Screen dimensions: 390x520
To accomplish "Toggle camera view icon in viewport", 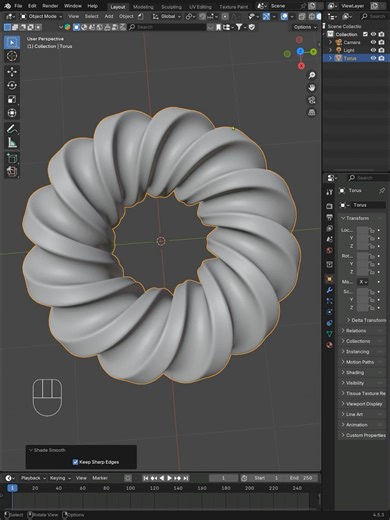I will [312, 100].
